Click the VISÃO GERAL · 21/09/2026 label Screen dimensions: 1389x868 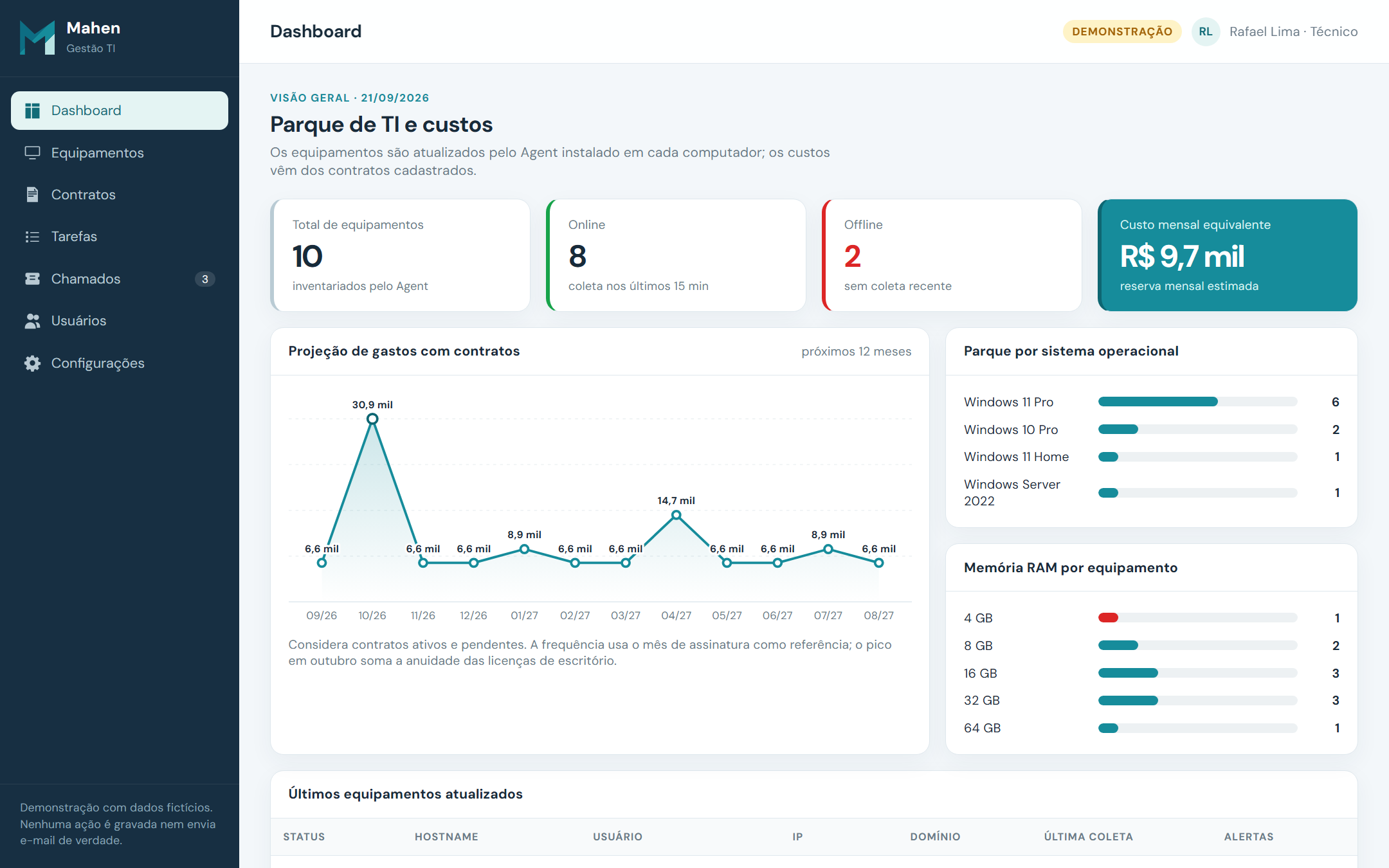tap(350, 98)
